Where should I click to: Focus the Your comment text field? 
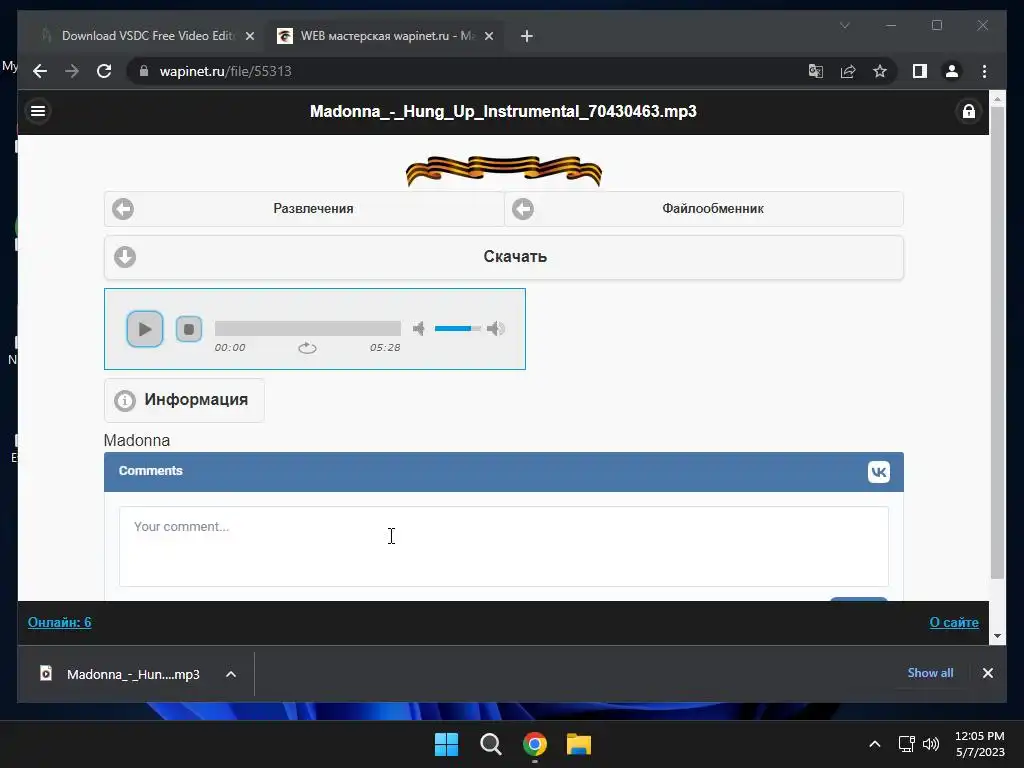click(x=504, y=547)
